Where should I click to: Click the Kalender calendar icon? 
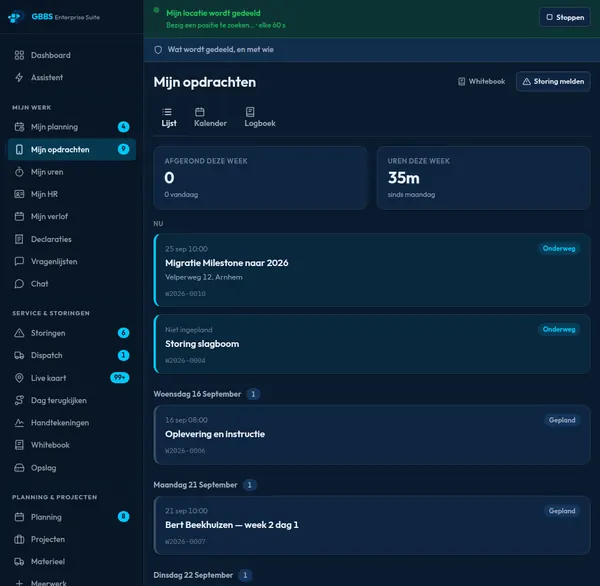[200, 112]
